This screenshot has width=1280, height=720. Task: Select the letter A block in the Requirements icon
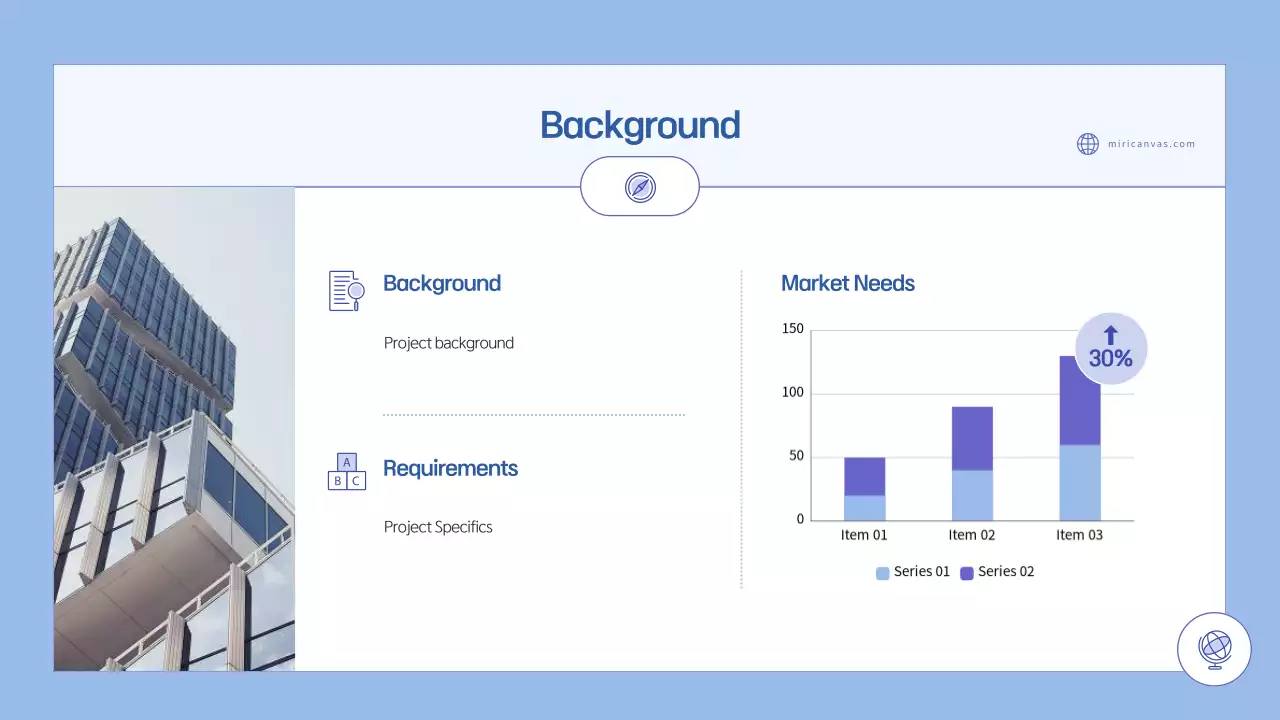[x=346, y=461]
